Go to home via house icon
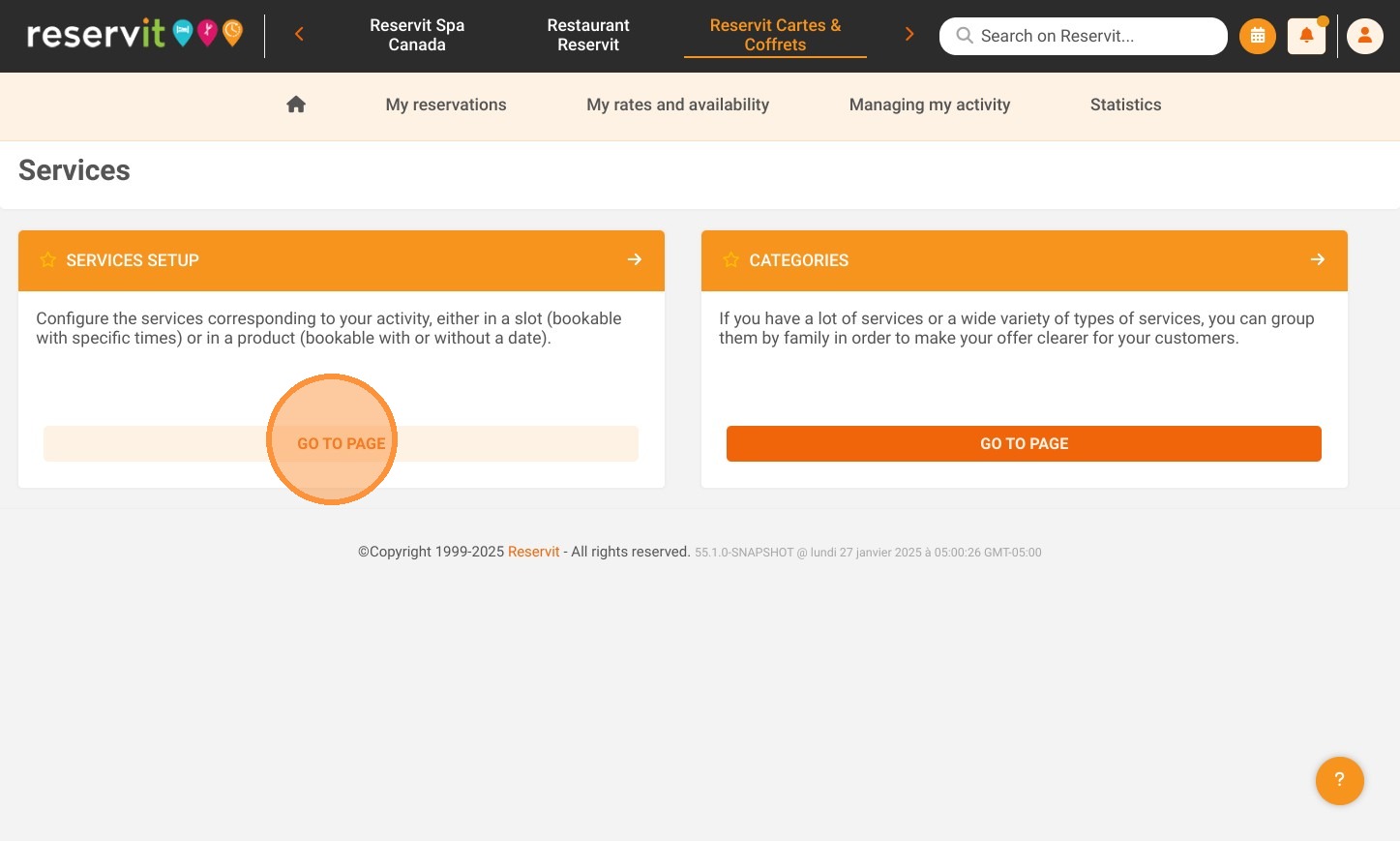Viewport: 1400px width, 841px height. pos(296,105)
